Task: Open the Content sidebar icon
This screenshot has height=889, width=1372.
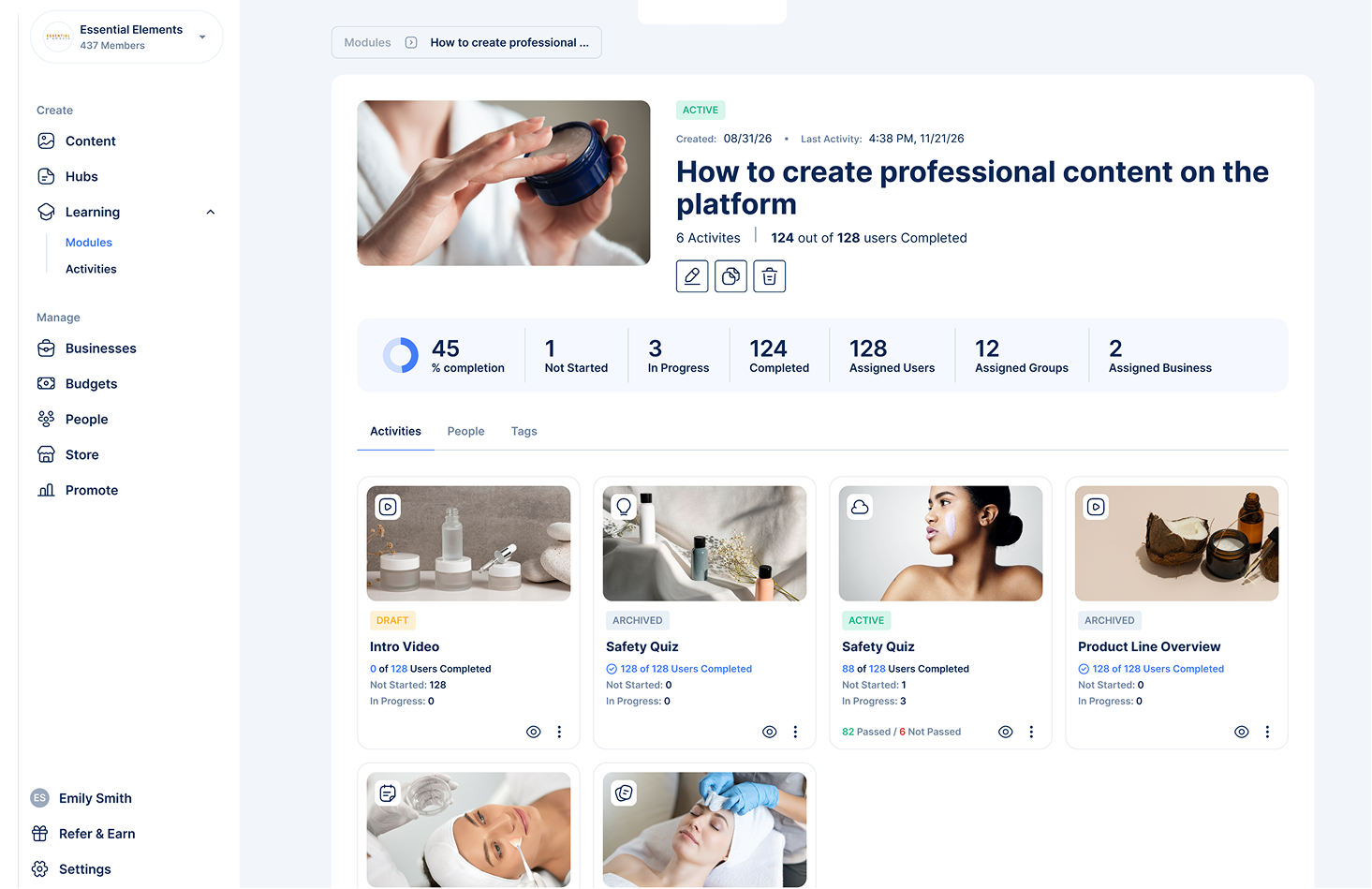Action: 46,141
